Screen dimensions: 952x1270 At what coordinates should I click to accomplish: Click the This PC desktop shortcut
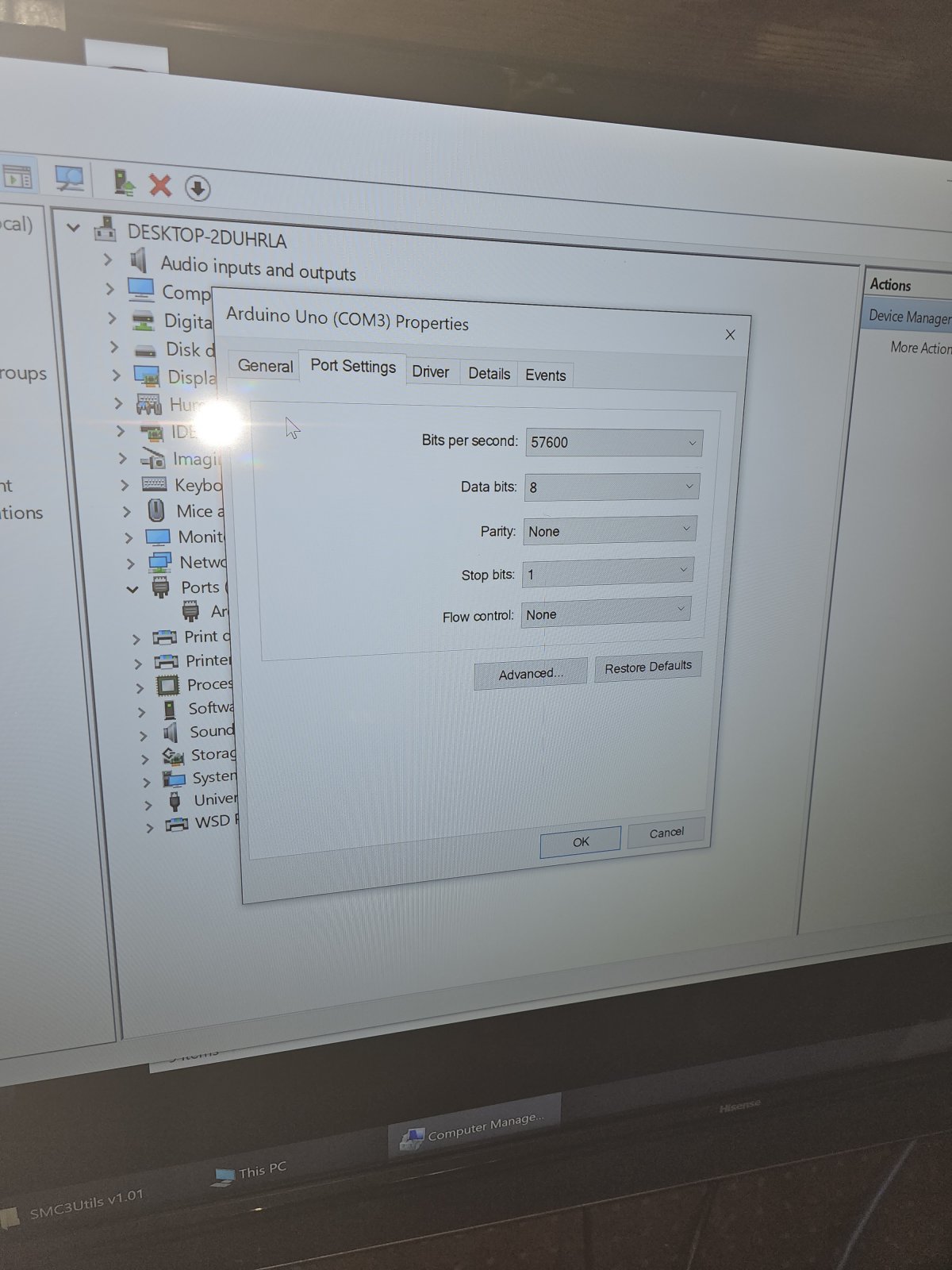coord(250,1172)
